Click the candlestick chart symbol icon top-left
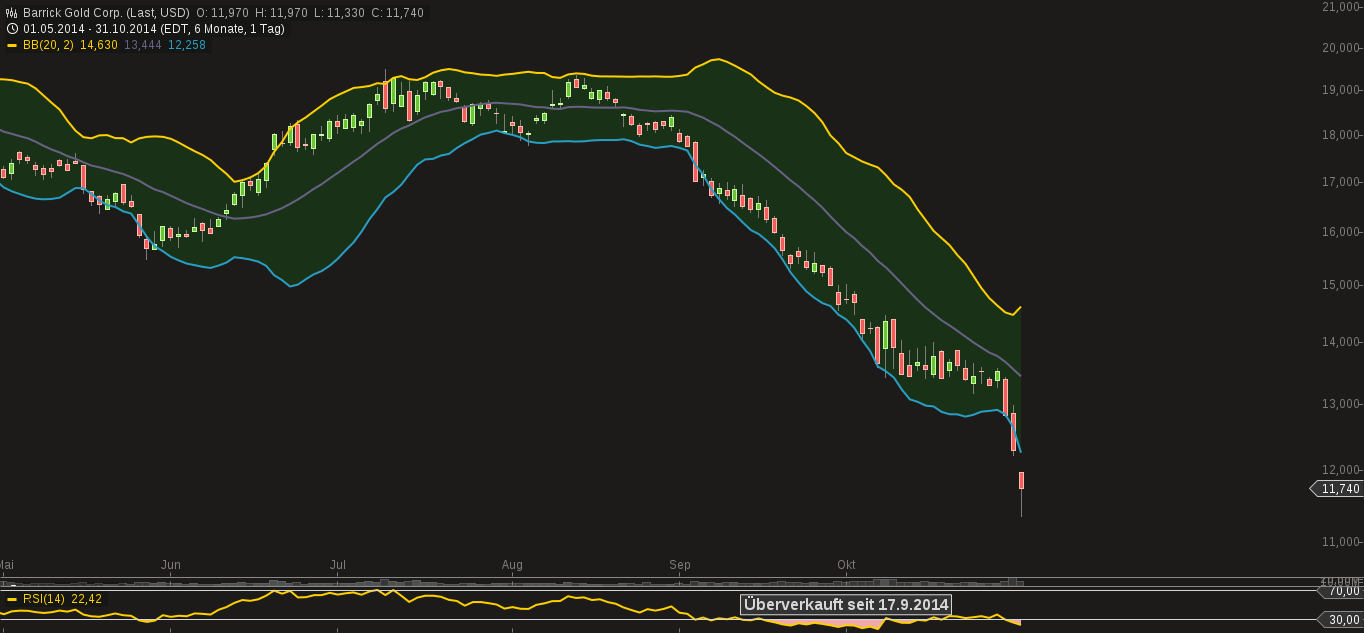Viewport: 1364px width, 633px height. point(11,12)
